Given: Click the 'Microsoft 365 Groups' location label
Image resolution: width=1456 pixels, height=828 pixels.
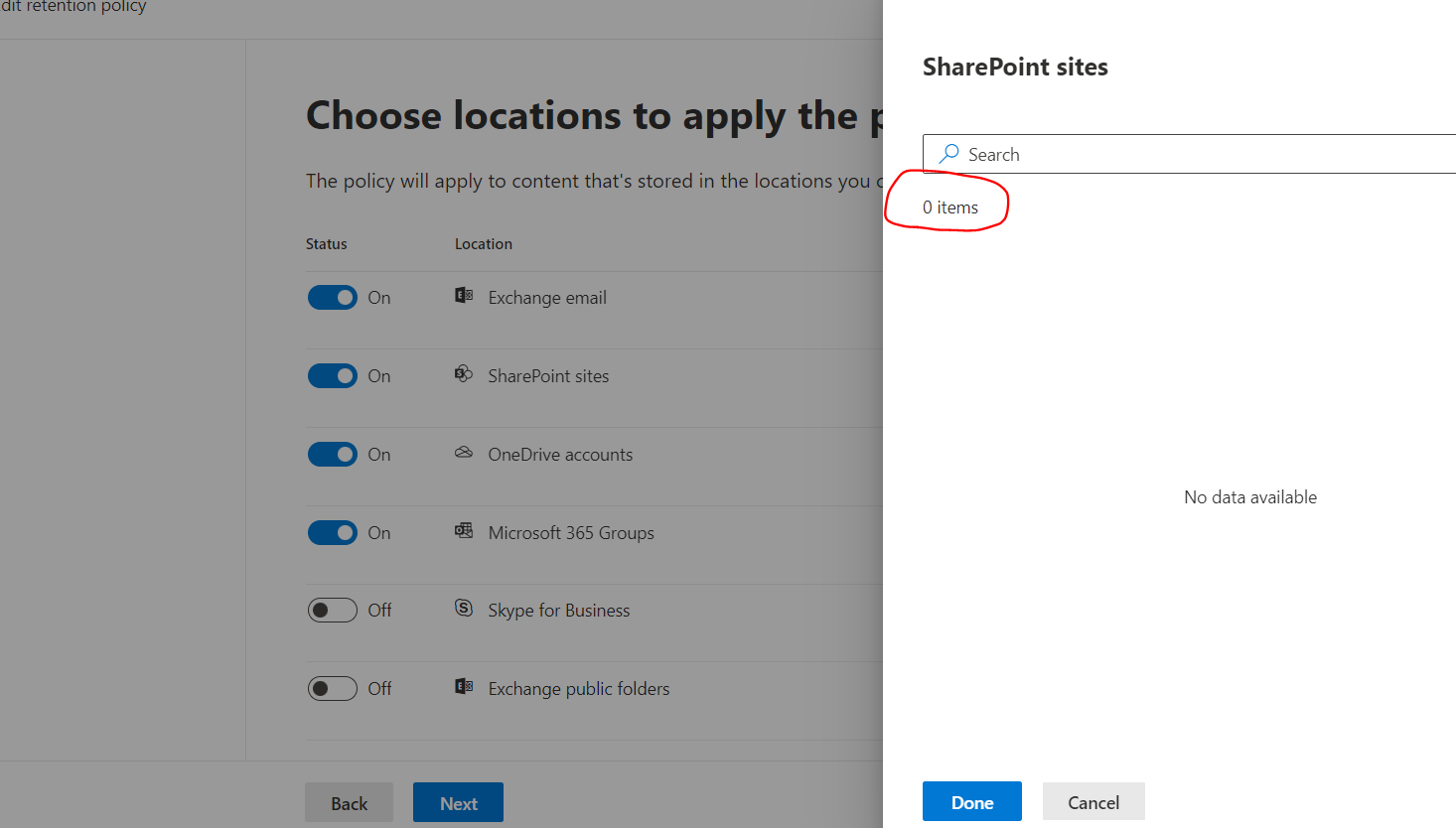Looking at the screenshot, I should [571, 533].
